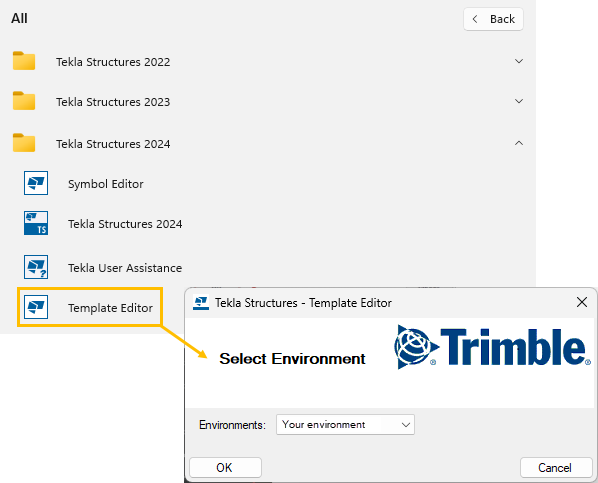
Task: Select the Template Editor label
Action: coord(110,308)
